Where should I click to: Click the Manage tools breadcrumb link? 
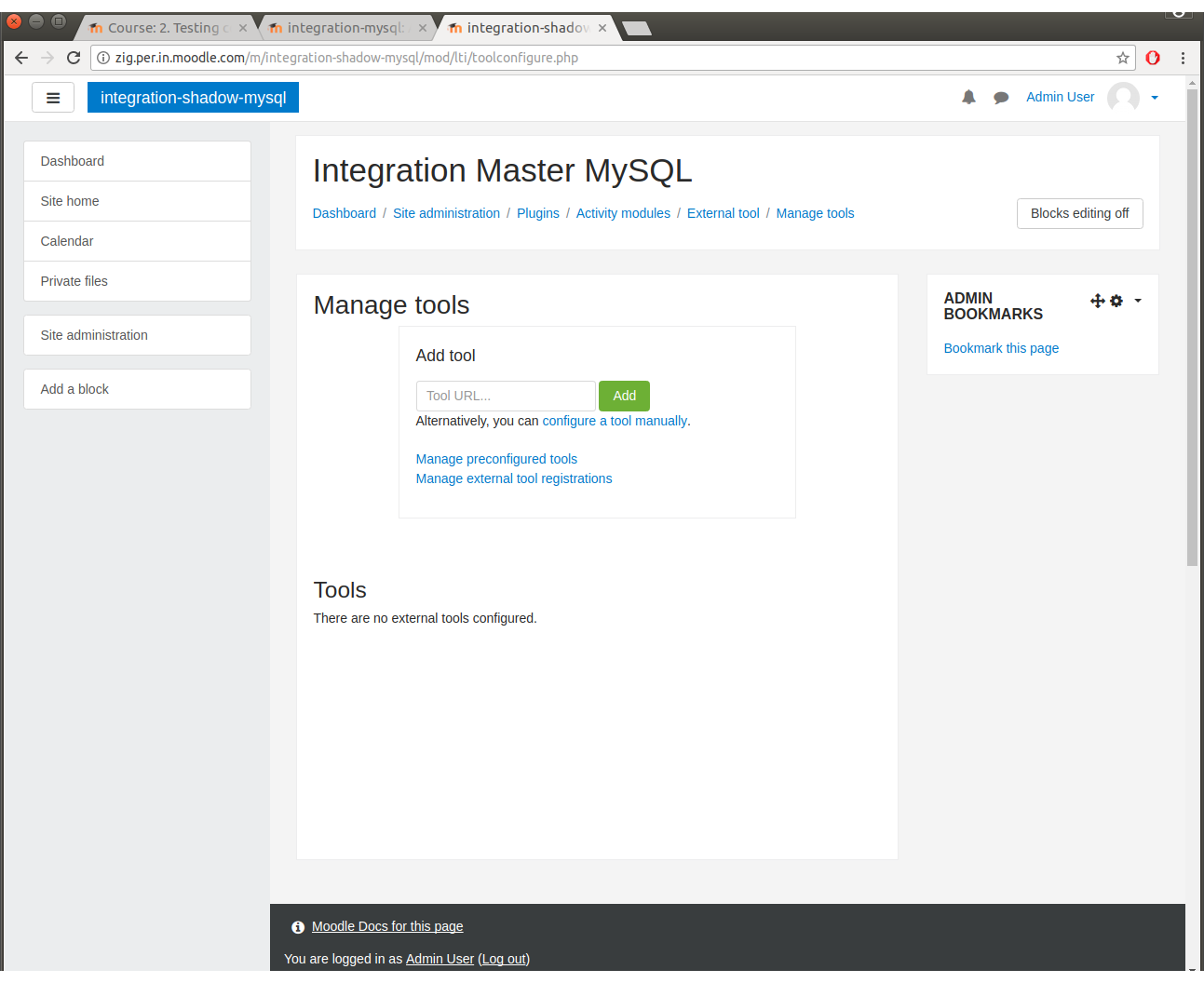(x=815, y=213)
